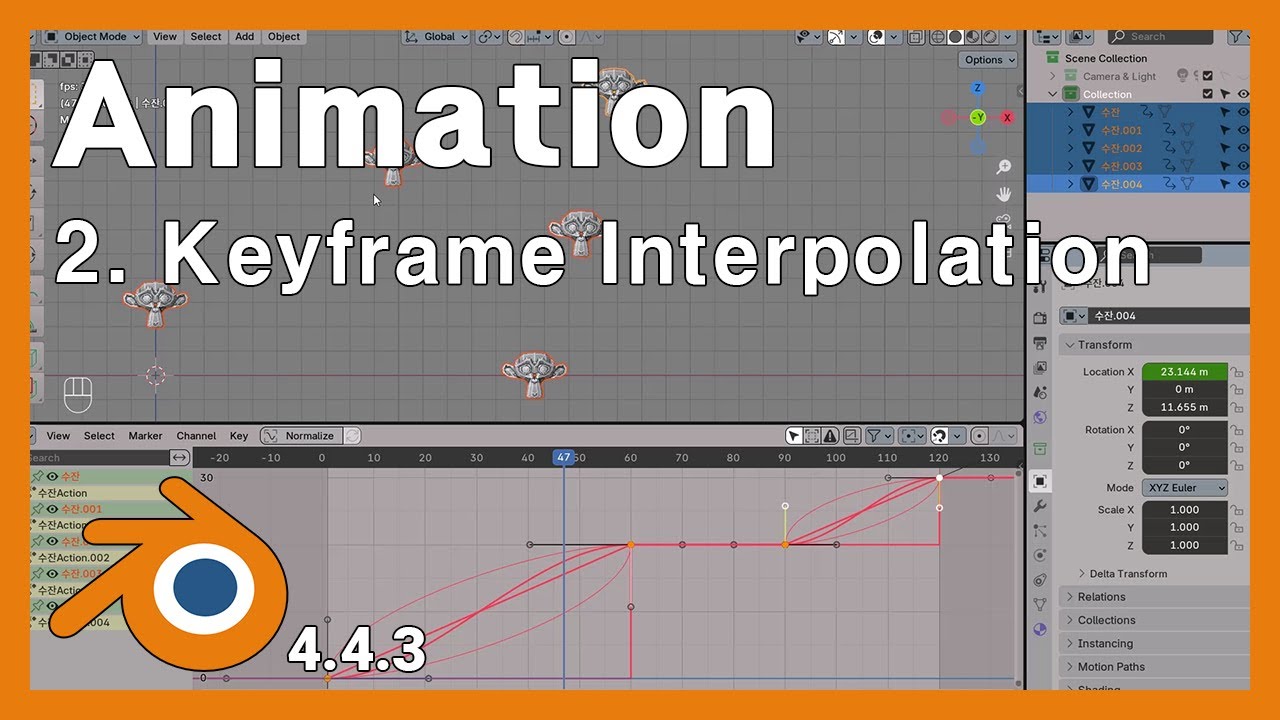Click the swap arrows icon beside channel search
The height and width of the screenshot is (720, 1280).
179,457
